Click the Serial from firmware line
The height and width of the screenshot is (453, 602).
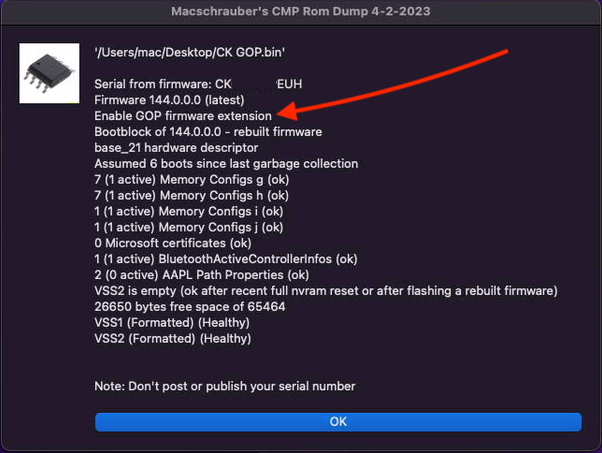tap(198, 84)
